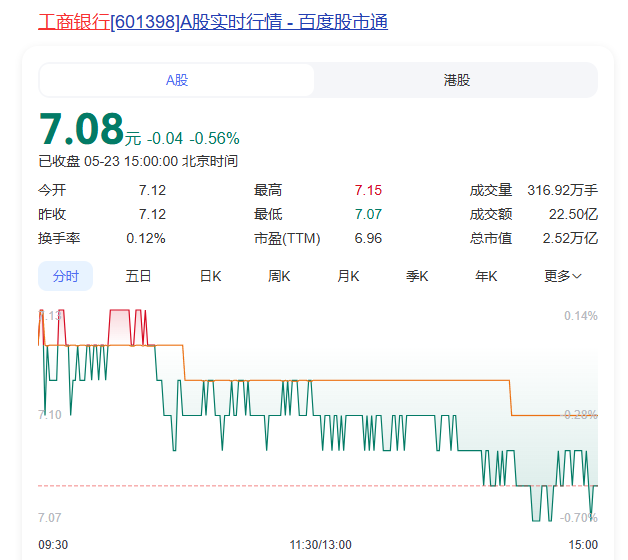
Task: Click the 市盈(TTM) value 6.96
Action: coord(368,238)
